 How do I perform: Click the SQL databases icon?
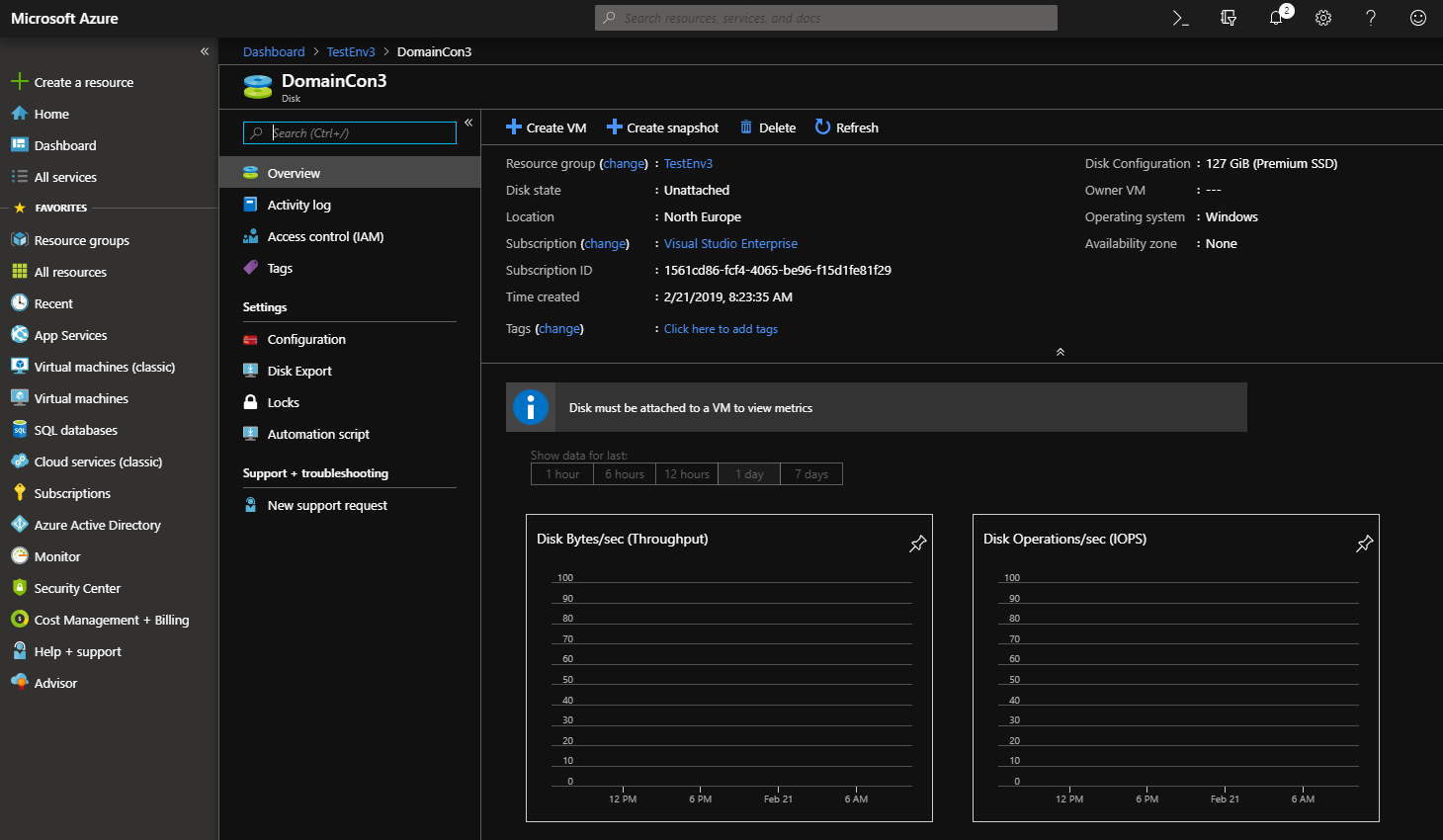point(19,430)
